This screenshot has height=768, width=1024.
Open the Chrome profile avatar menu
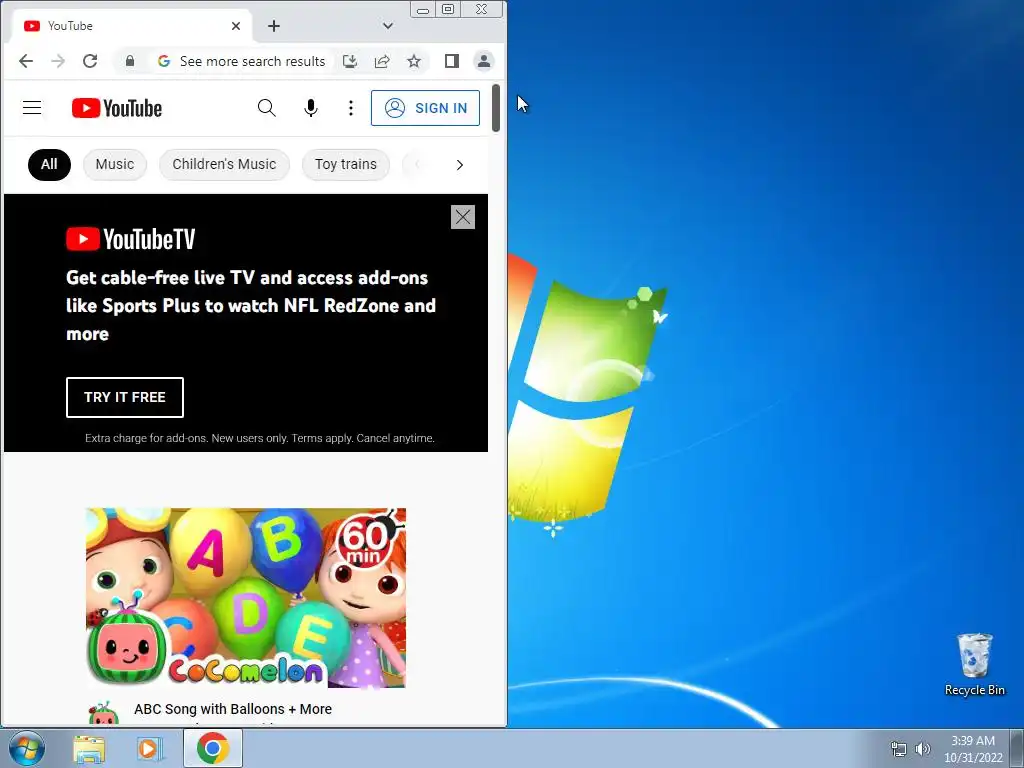point(484,61)
